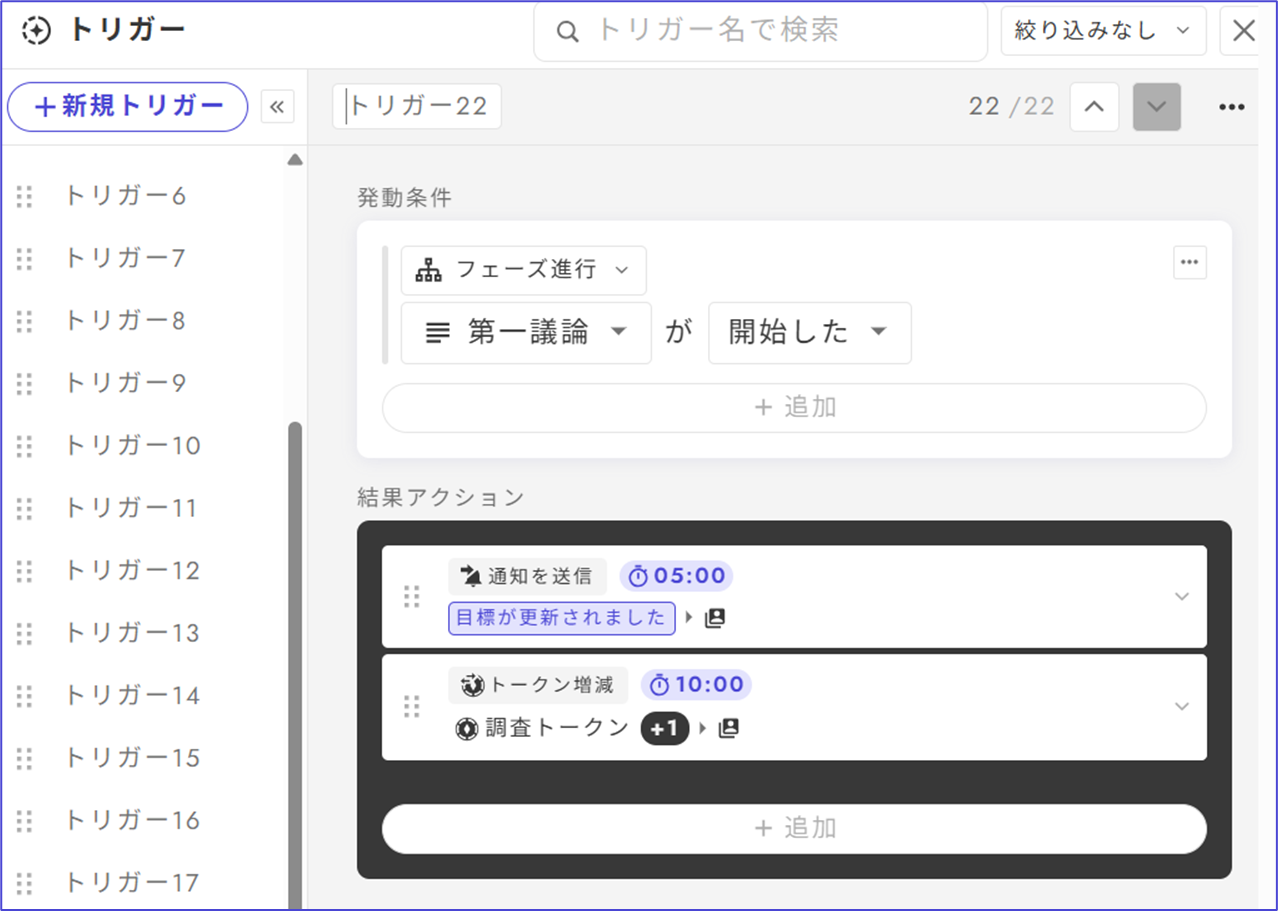Click the collapse sidebar double-chevron icon
This screenshot has height=911, width=1278.
[x=277, y=107]
